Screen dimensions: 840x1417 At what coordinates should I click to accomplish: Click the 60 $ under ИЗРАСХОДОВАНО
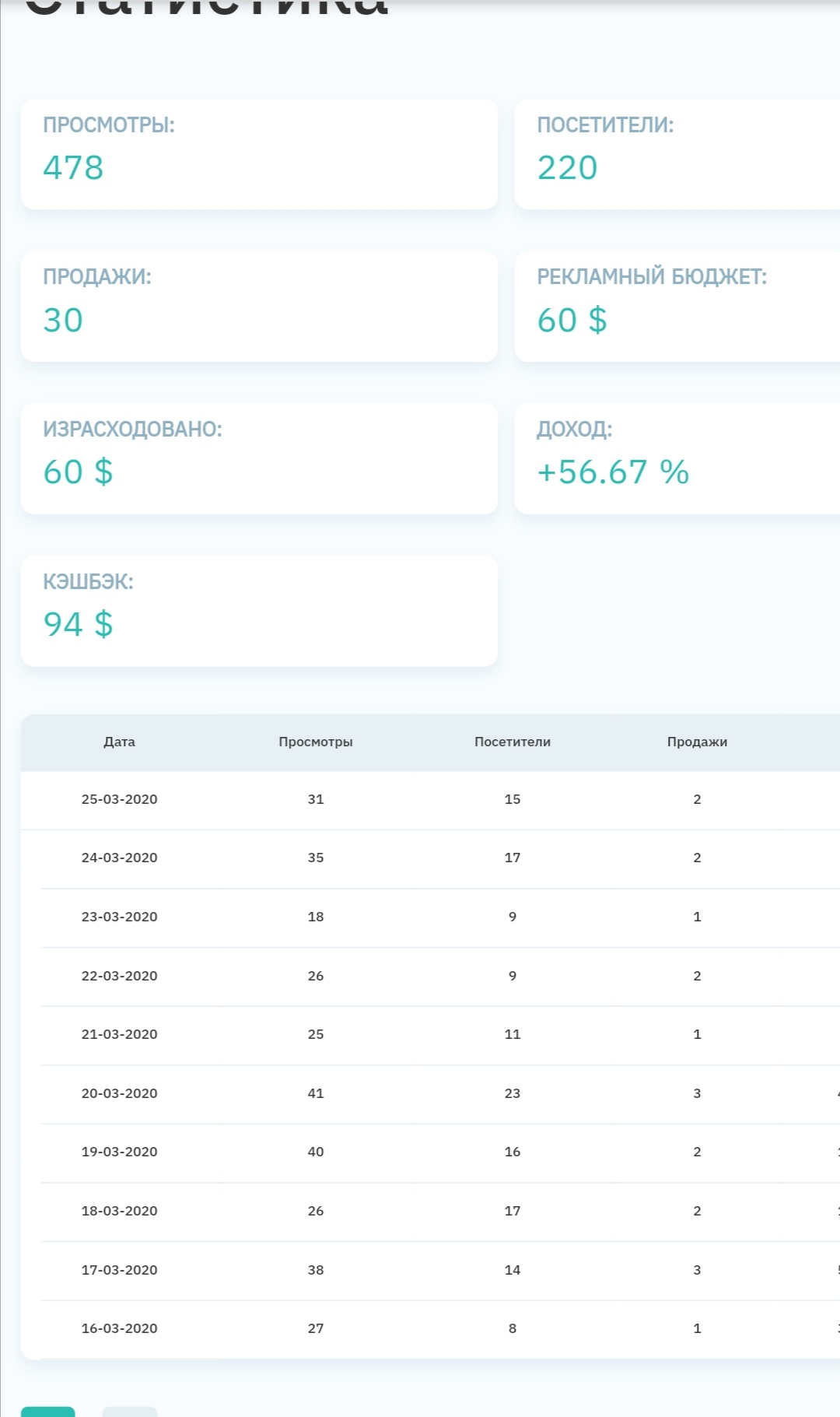point(78,472)
